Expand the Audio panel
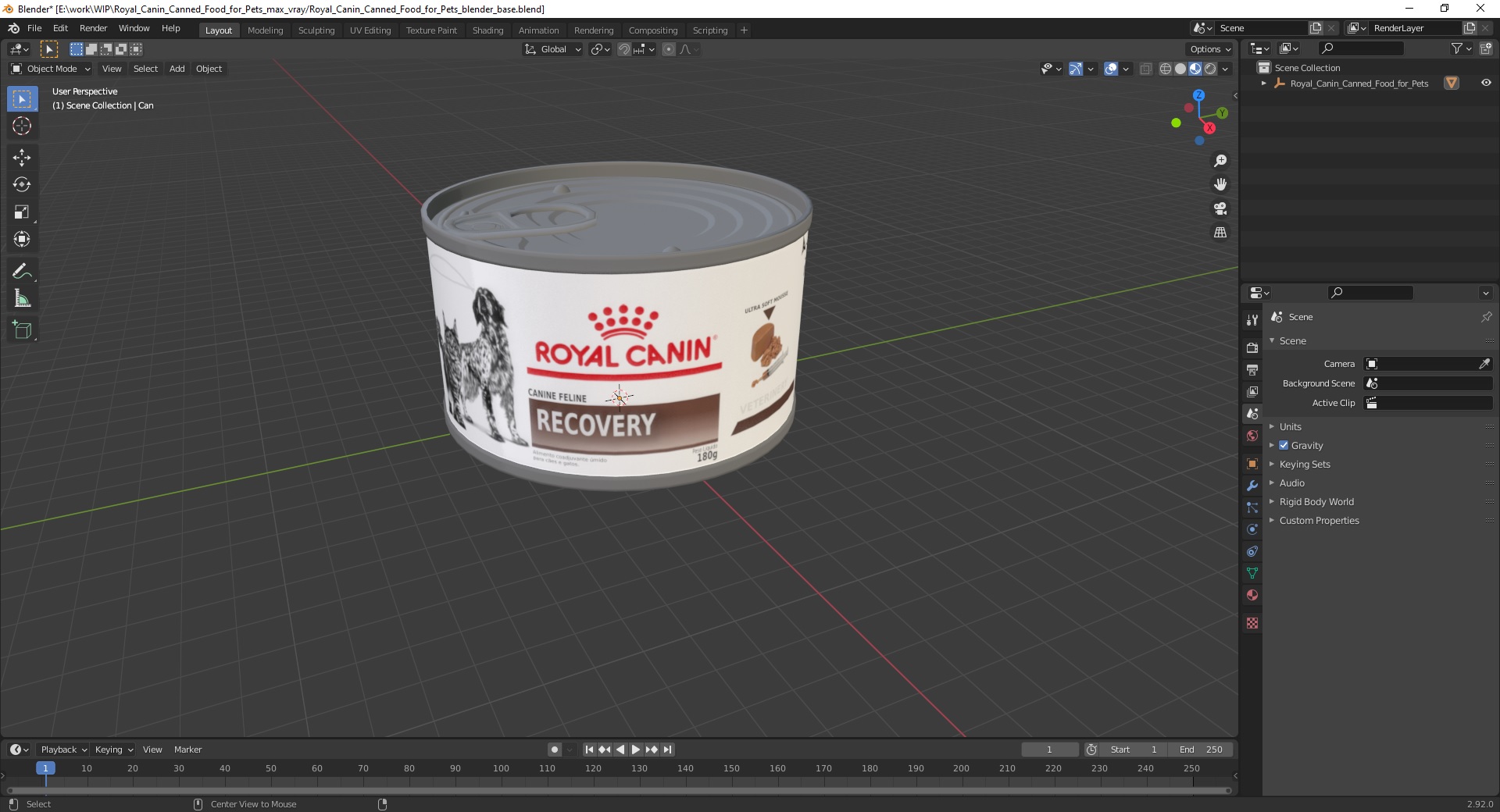 click(x=1291, y=483)
